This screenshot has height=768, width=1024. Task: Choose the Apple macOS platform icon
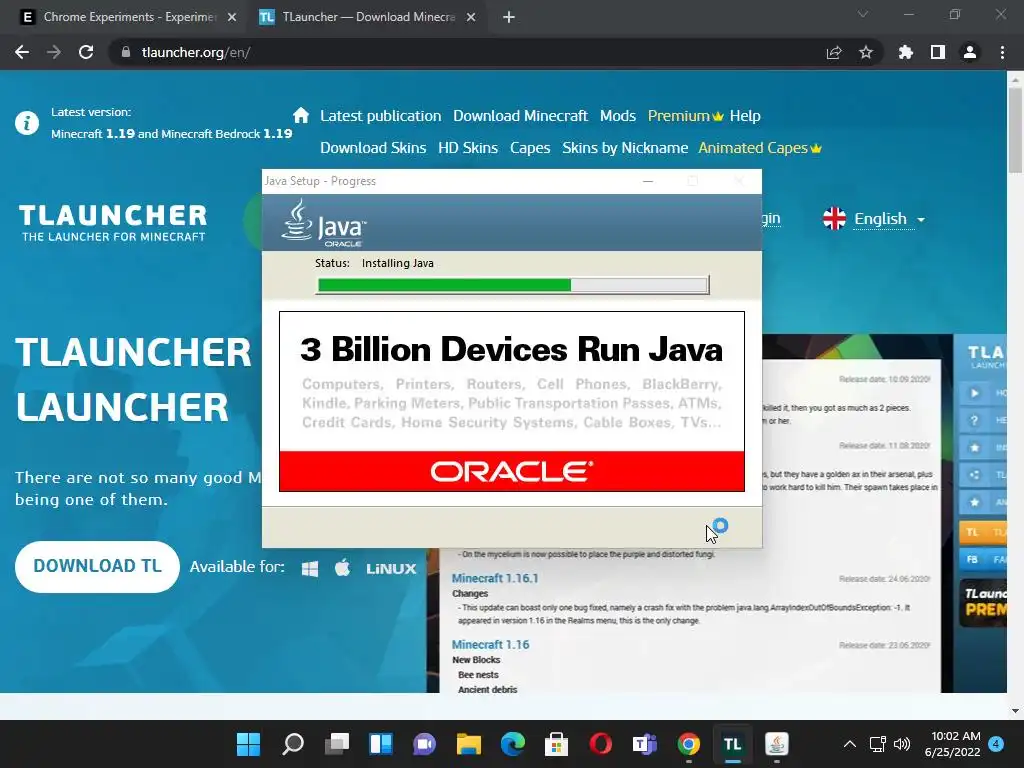pyautogui.click(x=342, y=568)
